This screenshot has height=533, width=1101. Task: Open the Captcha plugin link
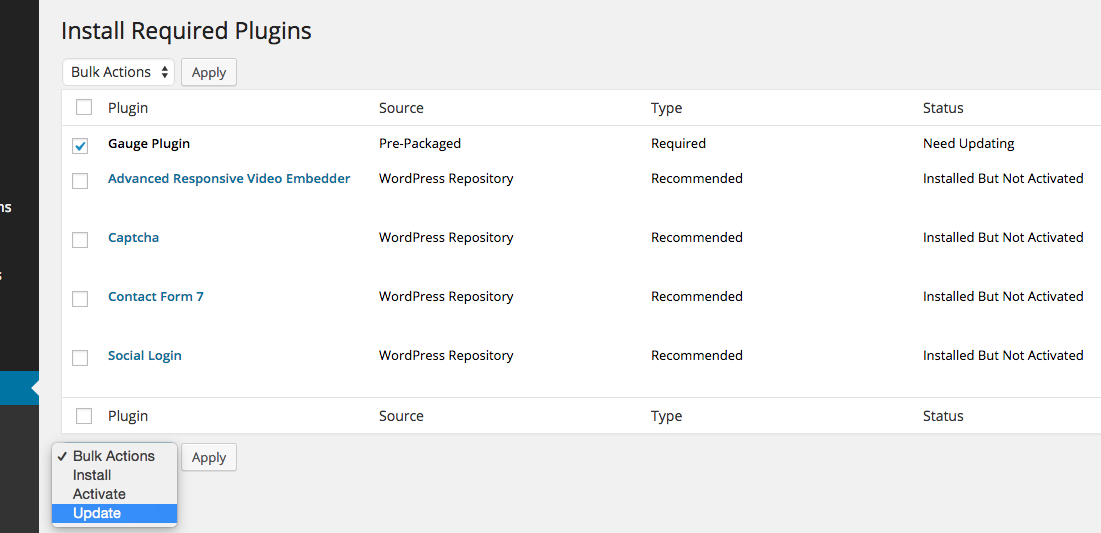133,237
